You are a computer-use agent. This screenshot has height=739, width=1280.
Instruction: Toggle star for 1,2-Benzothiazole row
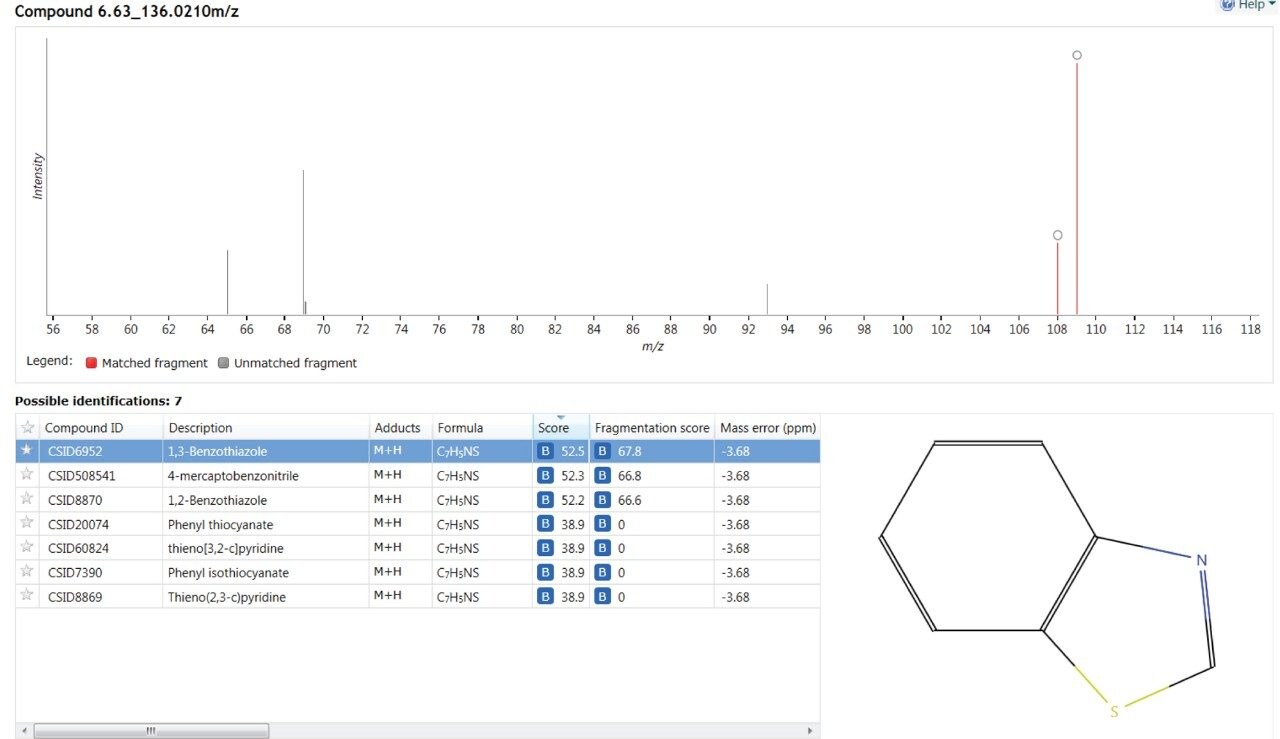(x=27, y=499)
